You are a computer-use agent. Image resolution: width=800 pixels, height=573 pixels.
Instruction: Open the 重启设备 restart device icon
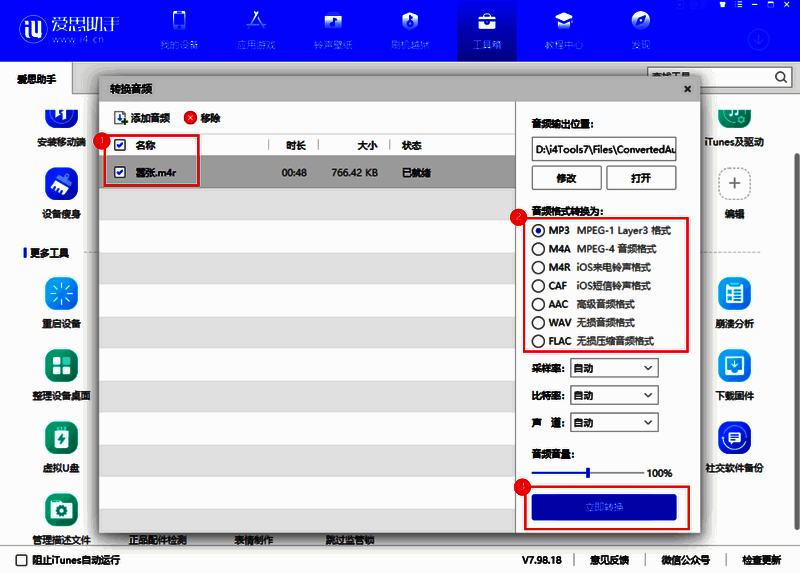click(61, 294)
